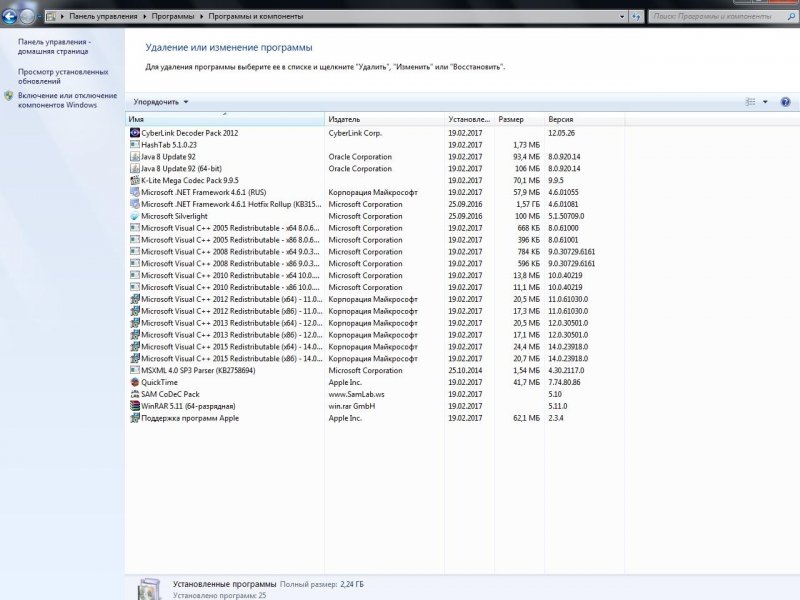The image size is (800, 600).
Task: Click the WinRAR 5.11 icon
Action: 135,406
